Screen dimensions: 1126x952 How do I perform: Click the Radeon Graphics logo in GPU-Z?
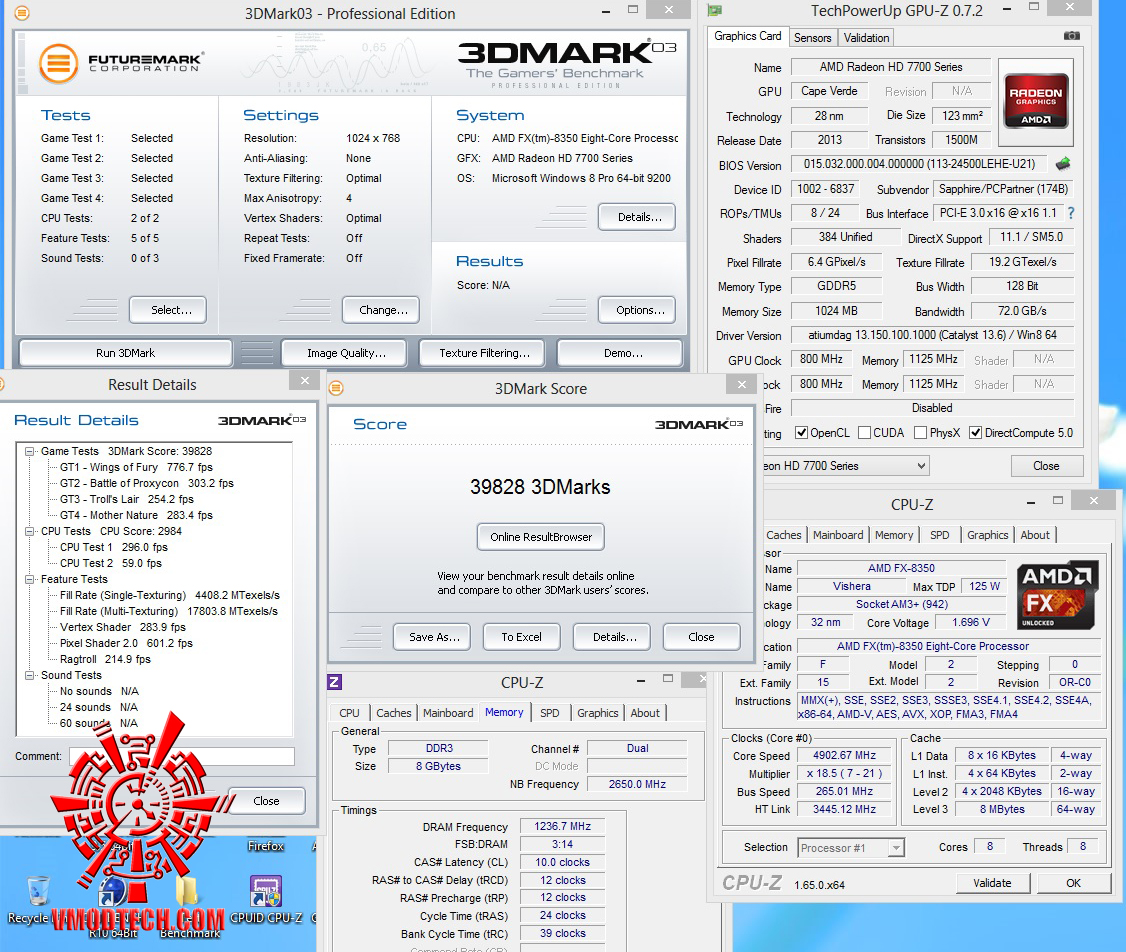coord(1036,101)
